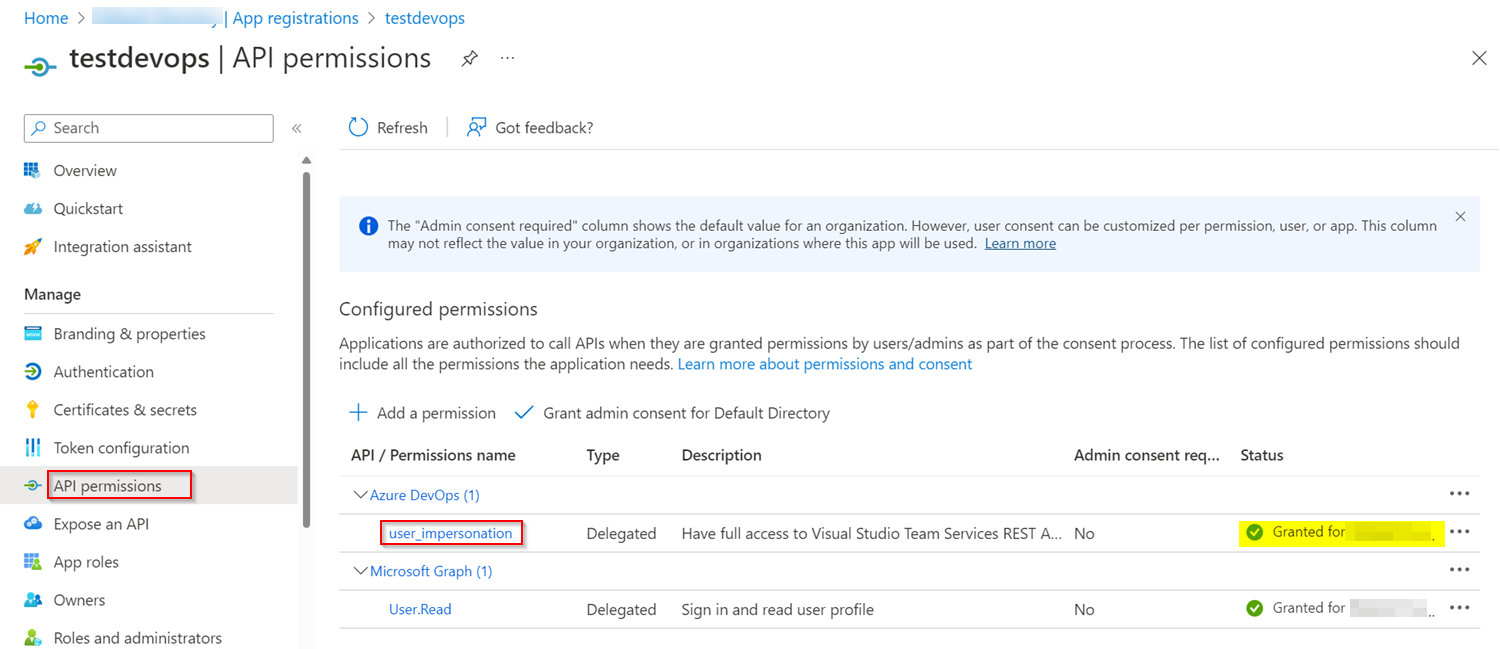This screenshot has height=649, width=1500.
Task: Dismiss the info banner with its X
Action: 1460,216
